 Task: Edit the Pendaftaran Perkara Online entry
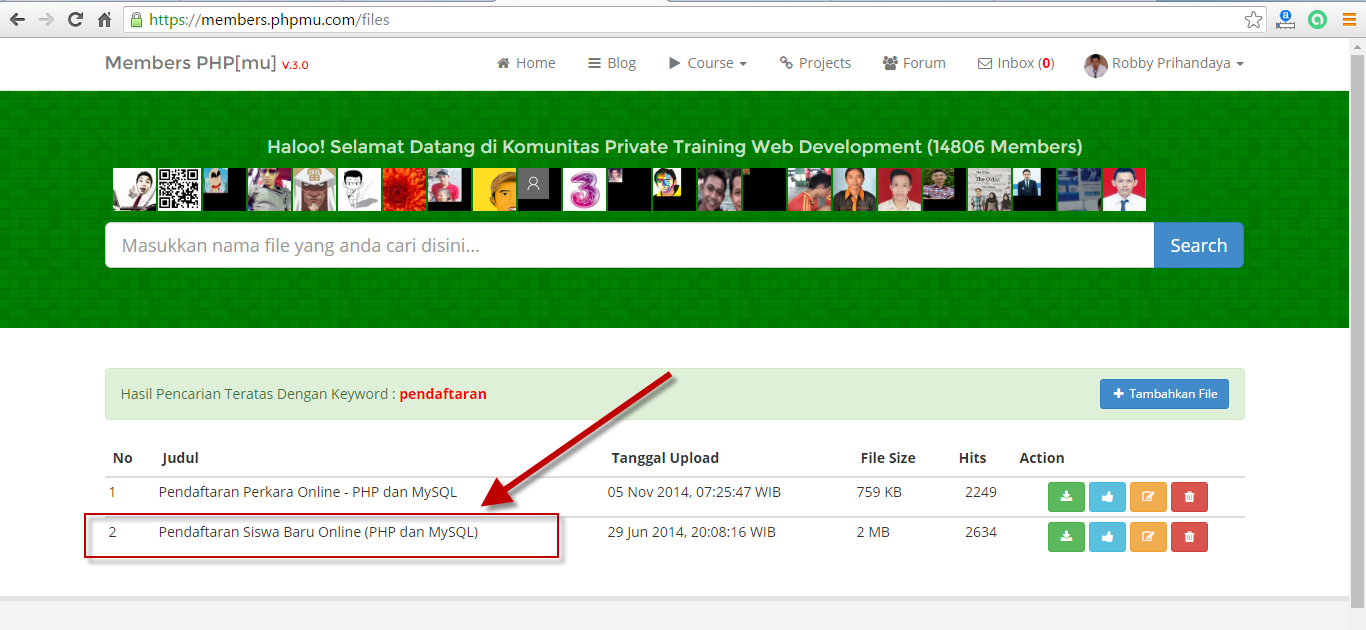click(x=1148, y=496)
